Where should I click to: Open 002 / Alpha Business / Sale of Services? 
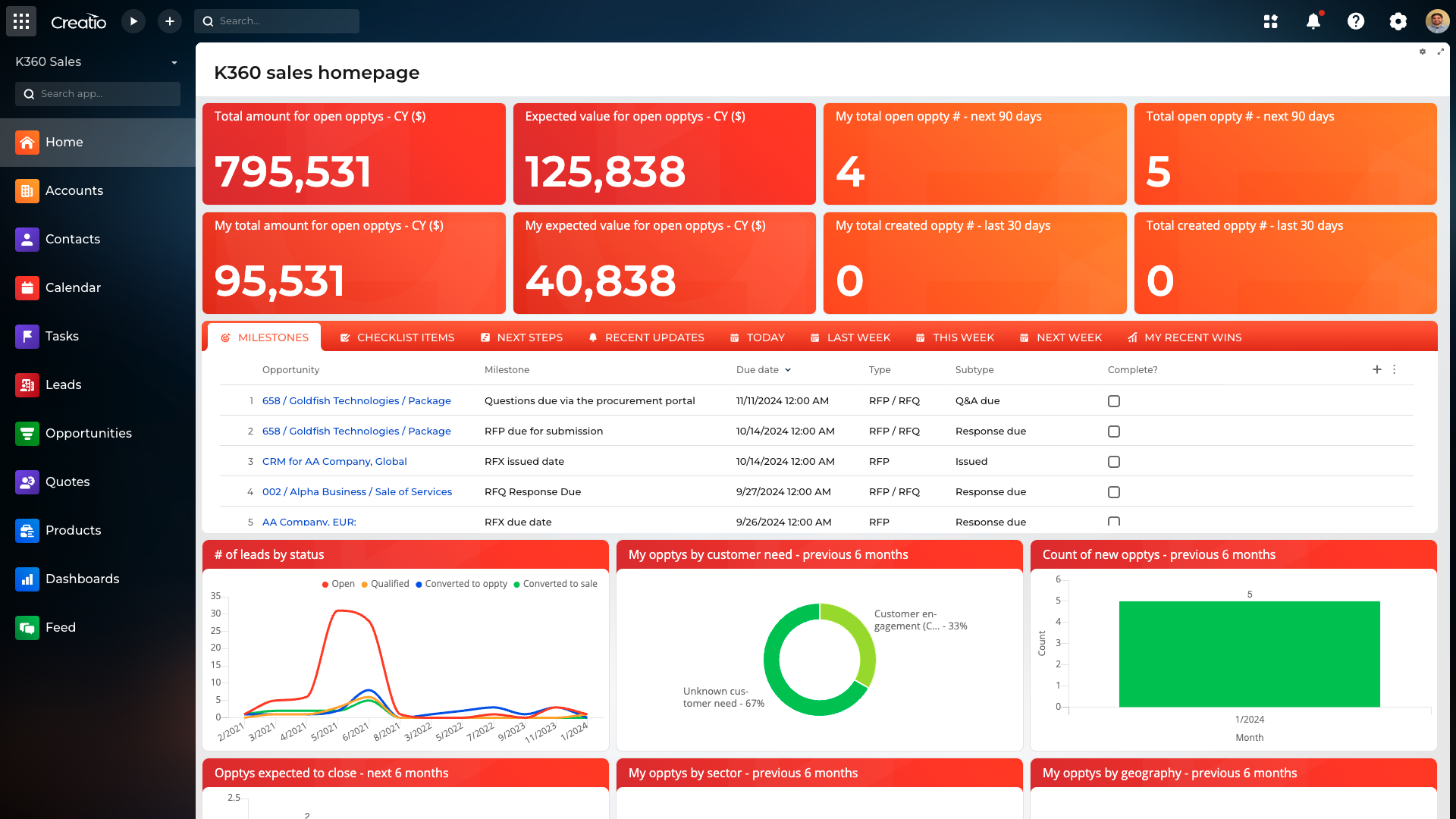pos(357,491)
